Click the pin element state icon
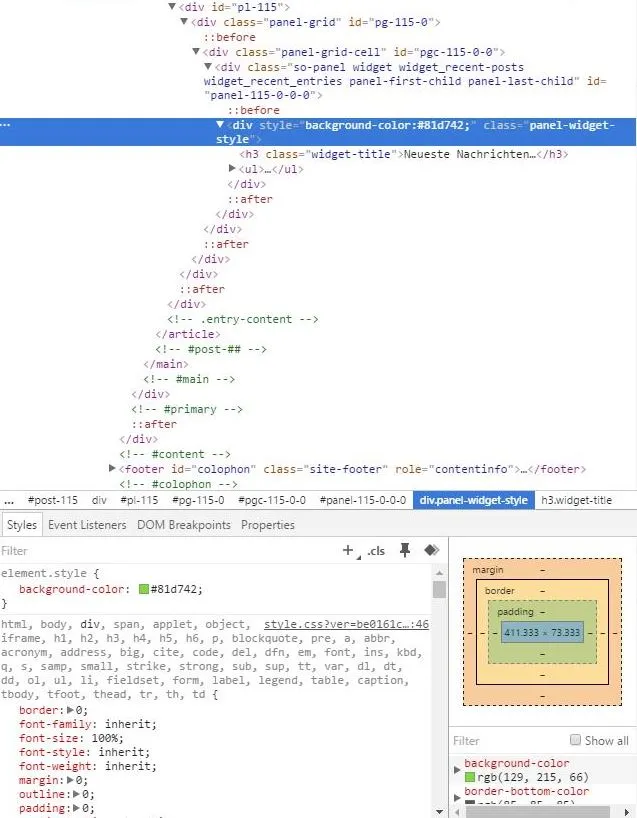Viewport: 637px width, 818px height. click(405, 550)
